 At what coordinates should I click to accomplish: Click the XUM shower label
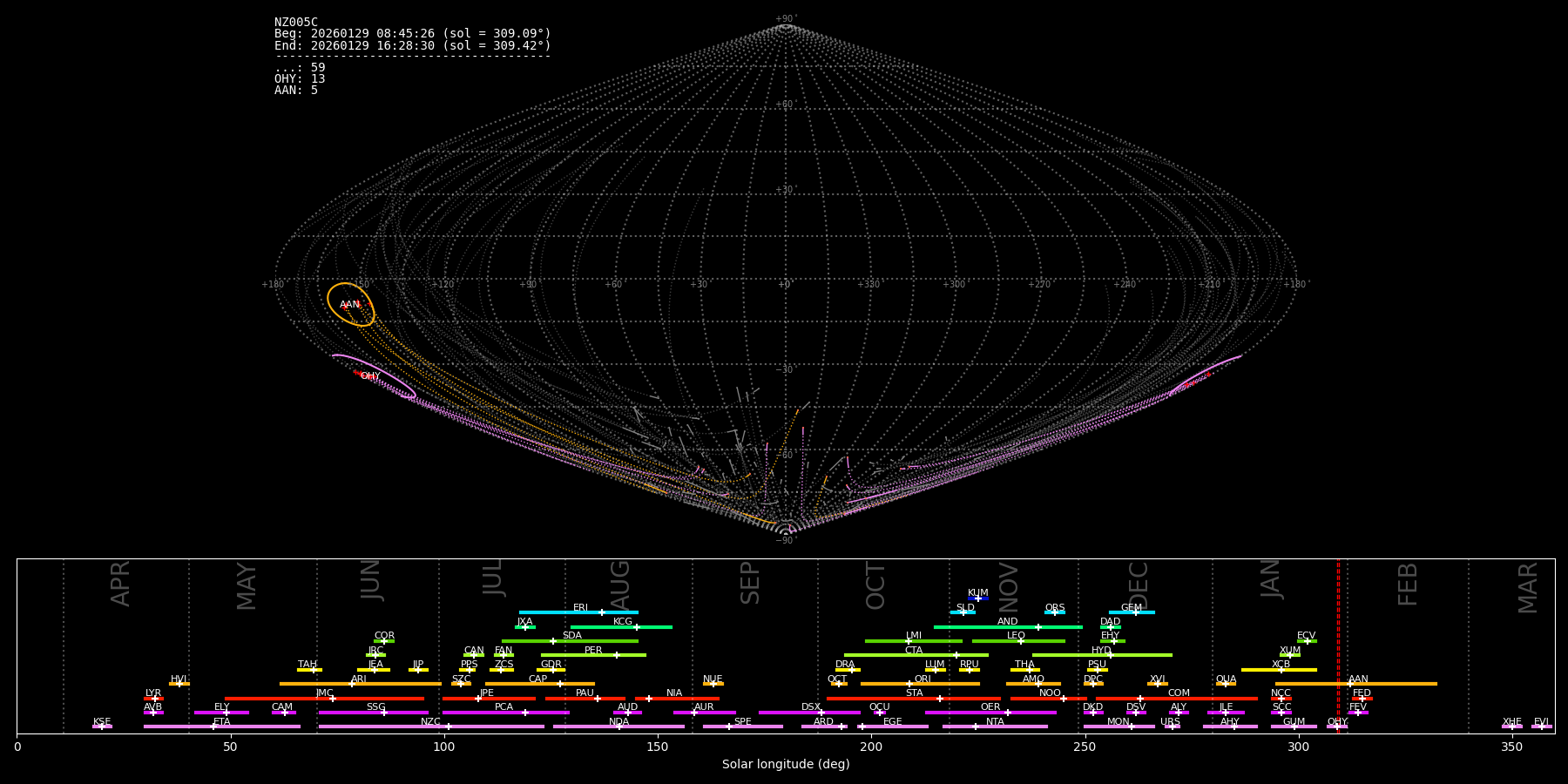coord(1290,651)
